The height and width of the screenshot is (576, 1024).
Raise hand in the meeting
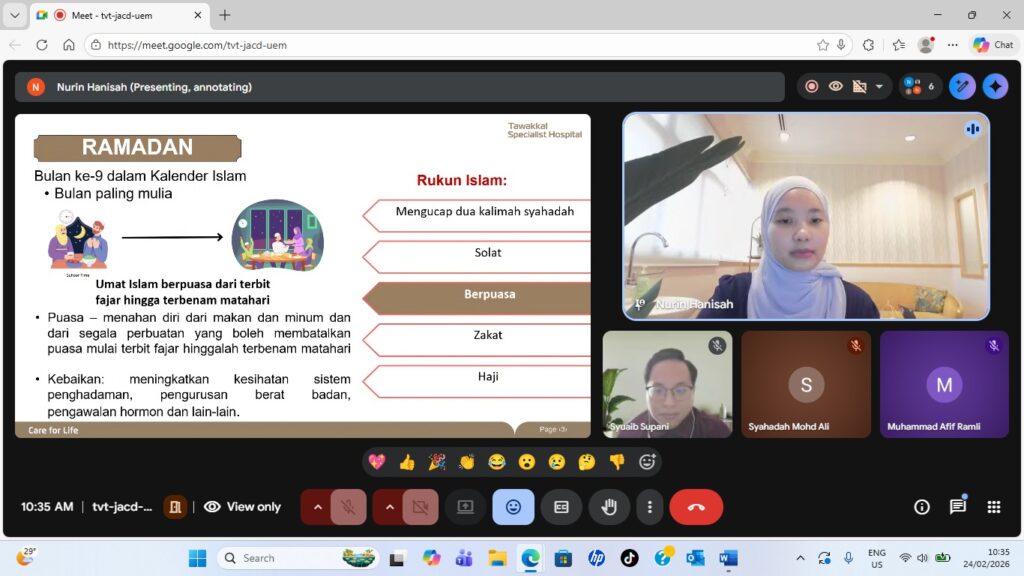[608, 507]
